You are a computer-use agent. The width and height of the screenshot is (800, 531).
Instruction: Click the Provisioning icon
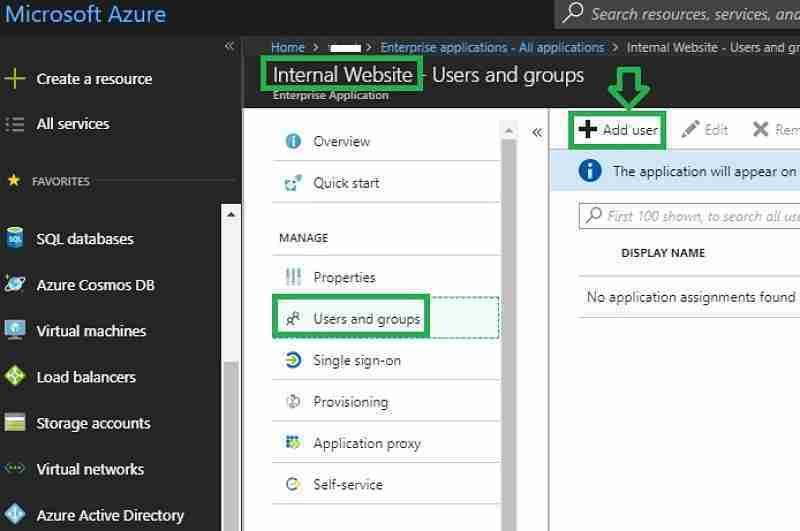coord(293,402)
